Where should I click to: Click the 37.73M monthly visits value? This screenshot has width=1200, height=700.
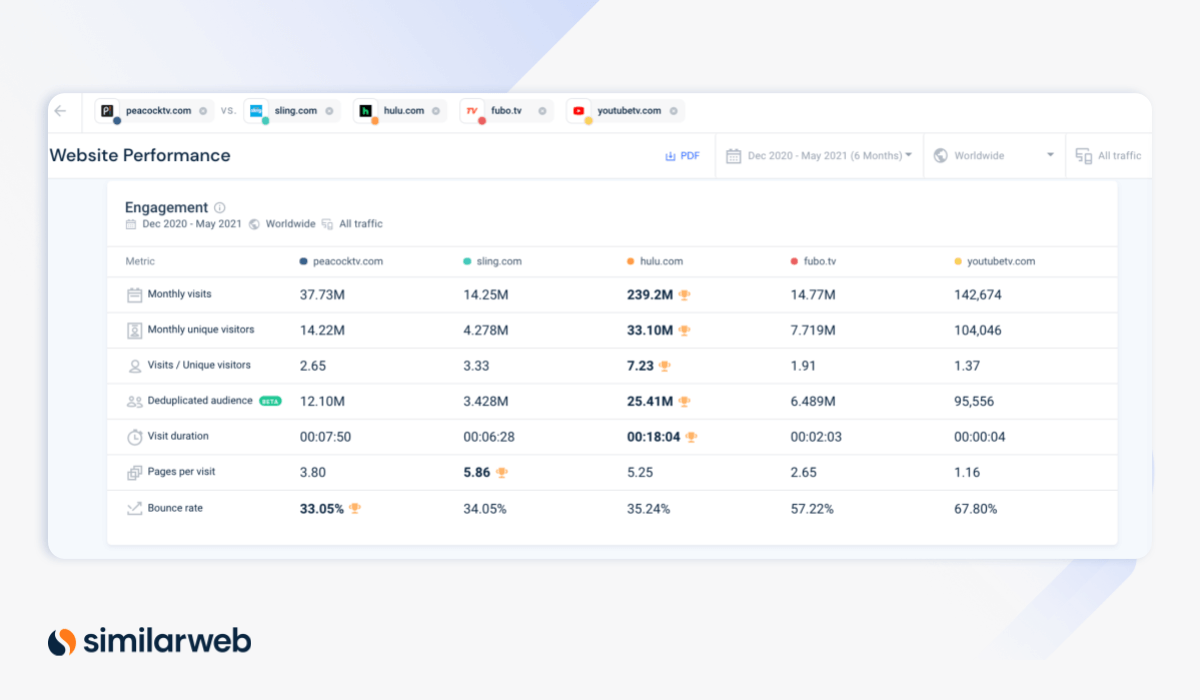(x=323, y=295)
